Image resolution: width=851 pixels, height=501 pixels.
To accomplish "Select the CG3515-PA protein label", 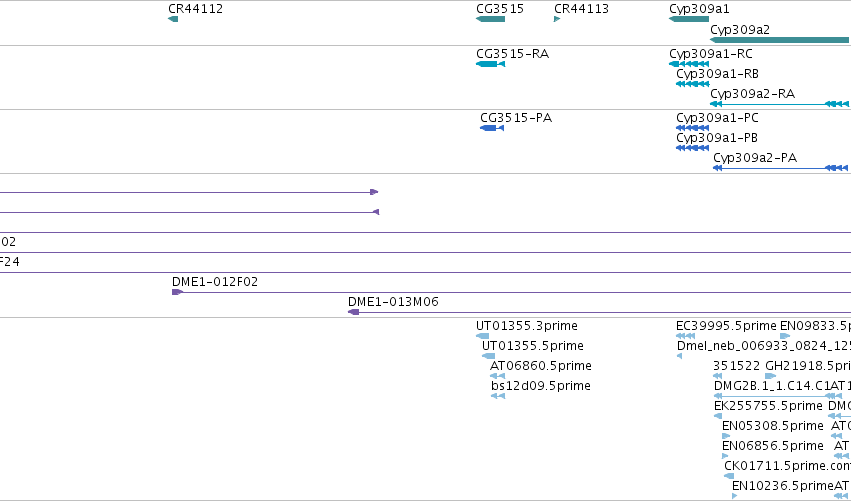I will pos(516,118).
